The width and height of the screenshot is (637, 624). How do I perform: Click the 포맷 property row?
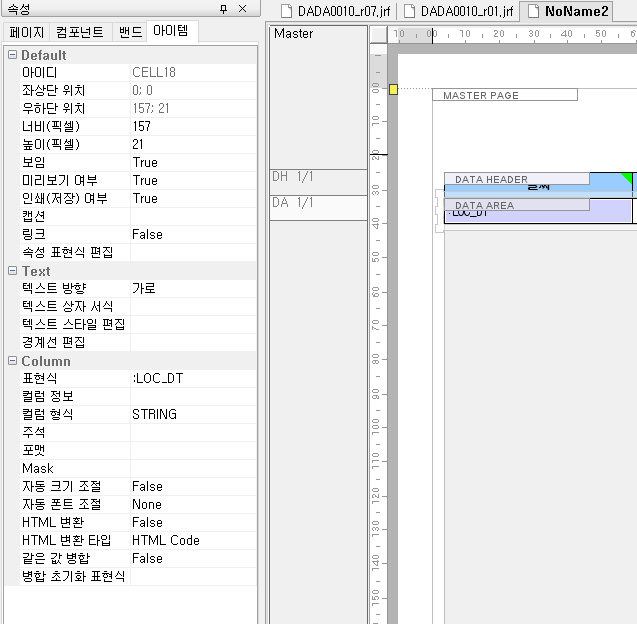(138, 450)
